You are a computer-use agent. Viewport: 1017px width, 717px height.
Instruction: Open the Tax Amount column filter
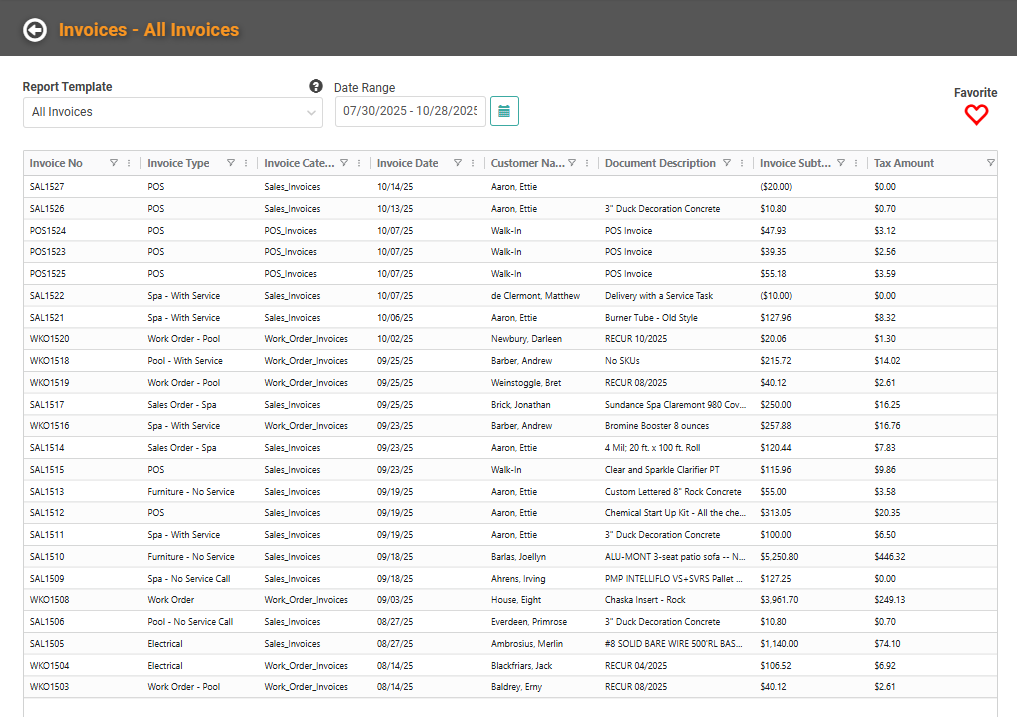[990, 163]
